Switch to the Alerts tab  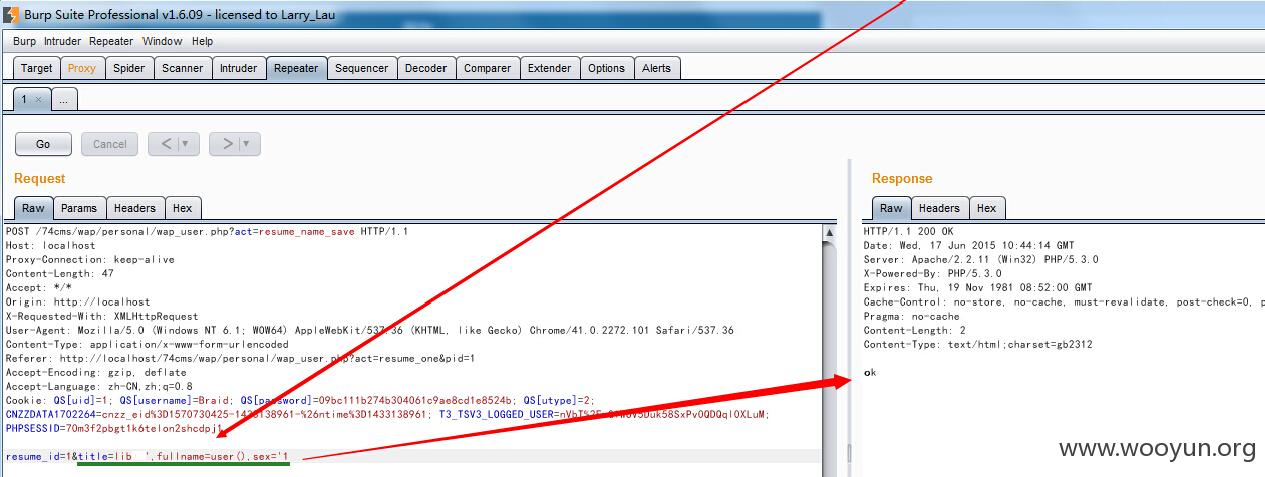pos(657,68)
